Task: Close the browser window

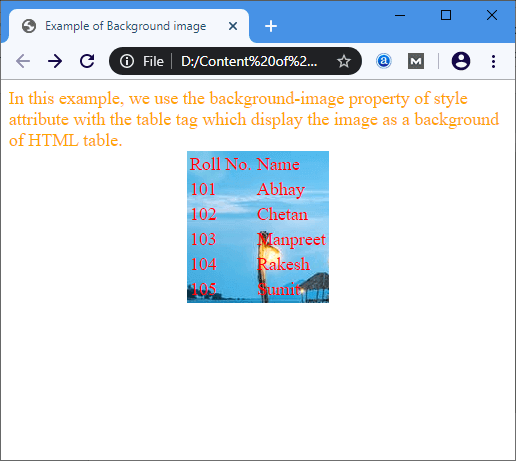Action: (492, 15)
